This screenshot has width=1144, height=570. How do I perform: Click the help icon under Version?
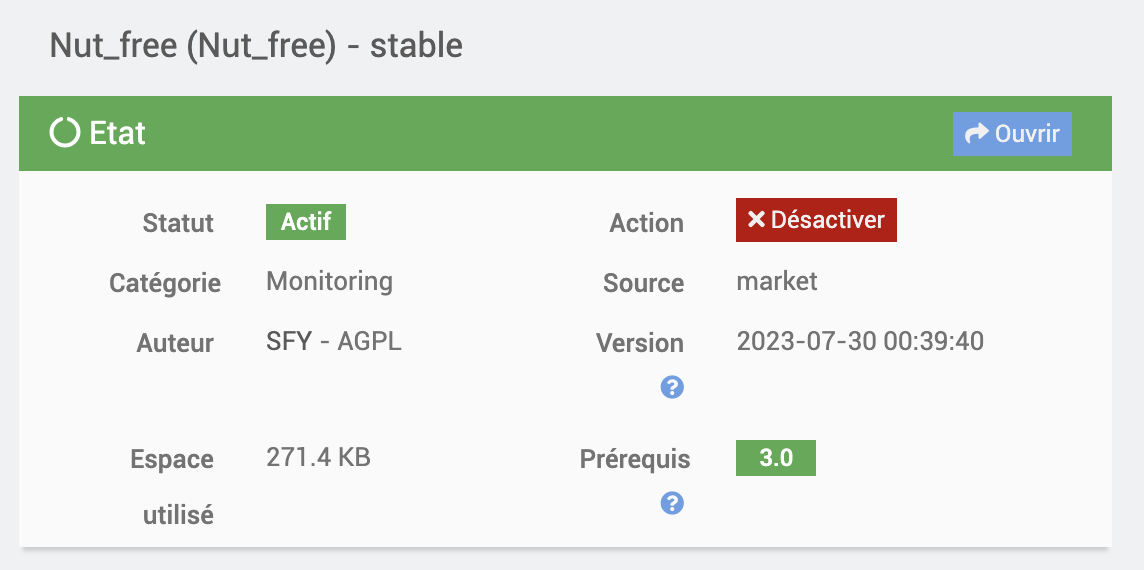pyautogui.click(x=672, y=387)
